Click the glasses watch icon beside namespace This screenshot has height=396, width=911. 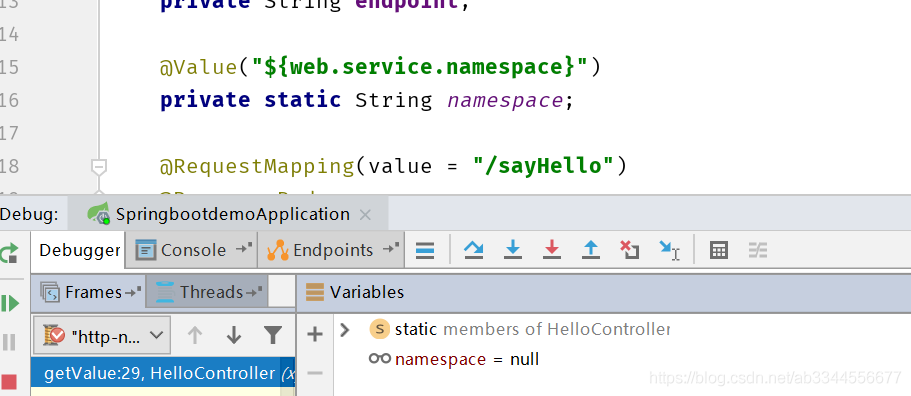(379, 359)
